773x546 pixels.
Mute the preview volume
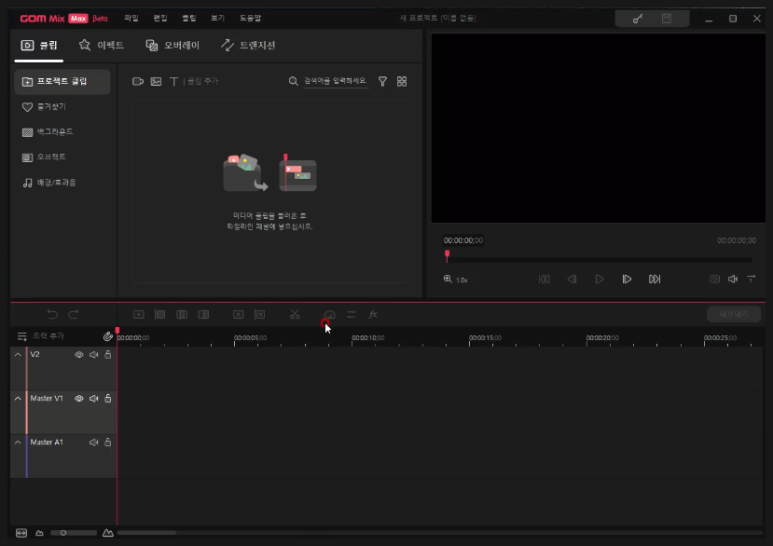(x=733, y=279)
